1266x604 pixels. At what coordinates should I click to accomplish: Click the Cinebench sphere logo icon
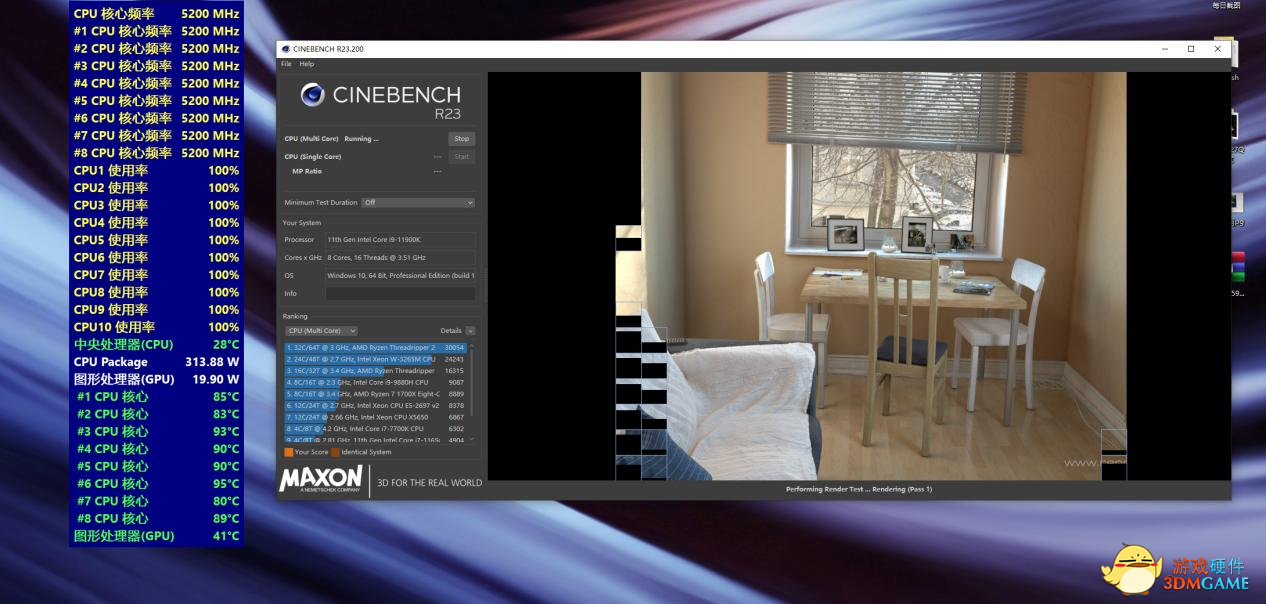click(312, 95)
